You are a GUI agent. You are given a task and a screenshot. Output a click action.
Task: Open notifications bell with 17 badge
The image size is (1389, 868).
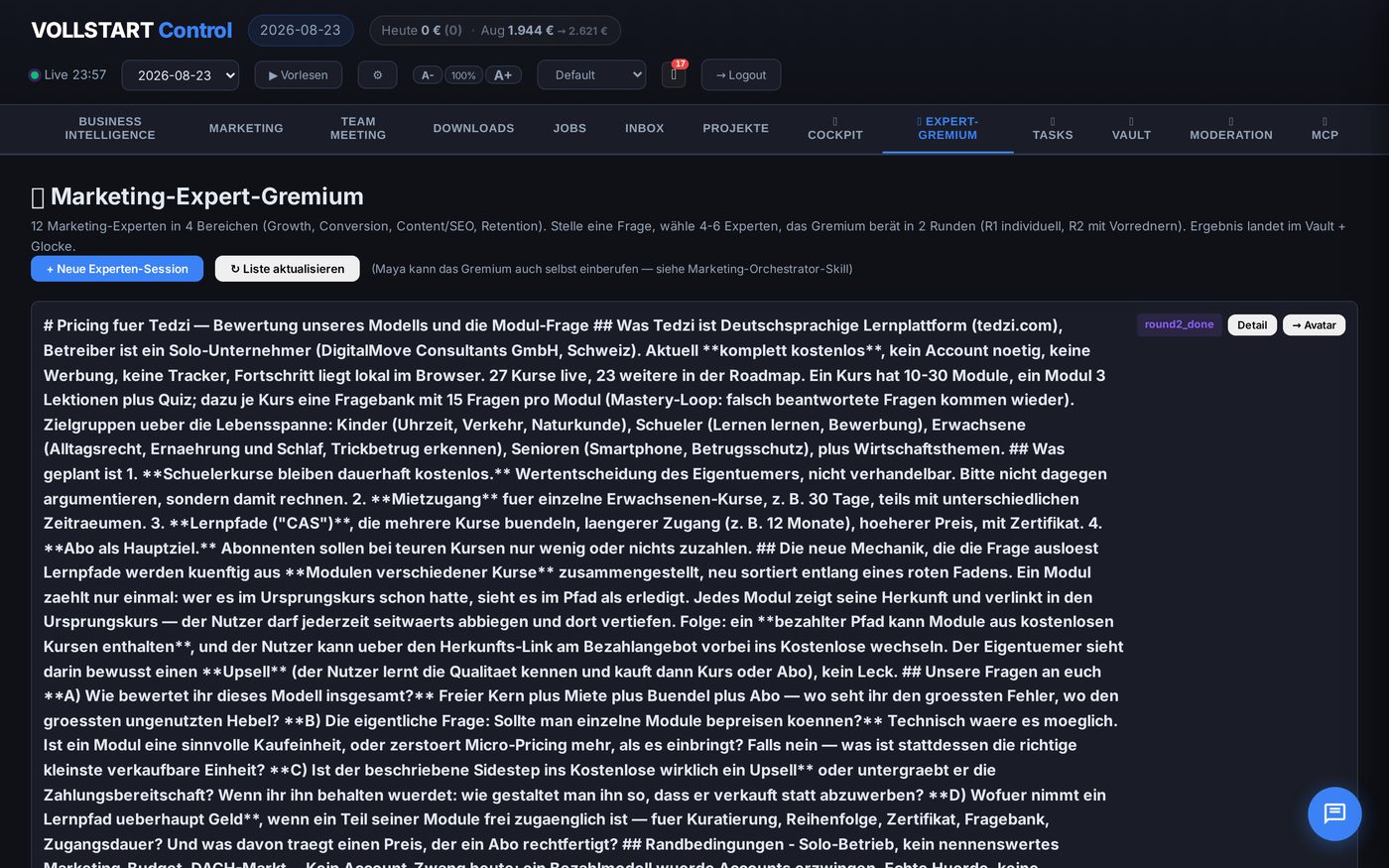tap(674, 75)
